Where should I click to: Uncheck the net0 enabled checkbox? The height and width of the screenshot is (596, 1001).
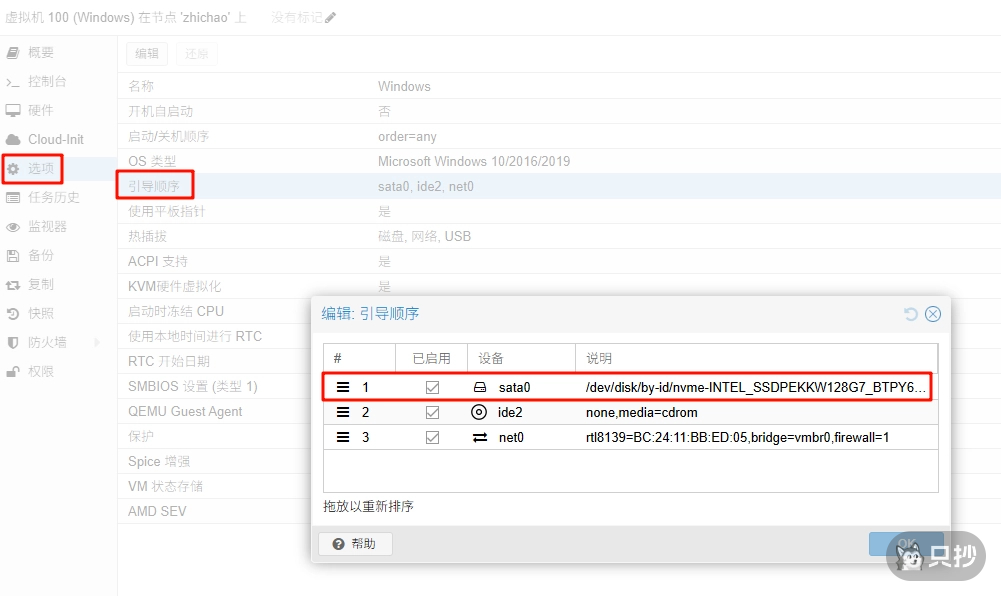click(x=432, y=437)
